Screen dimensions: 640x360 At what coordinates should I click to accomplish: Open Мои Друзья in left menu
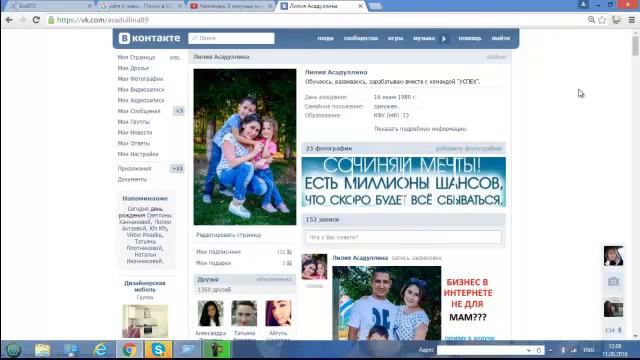pyautogui.click(x=133, y=68)
